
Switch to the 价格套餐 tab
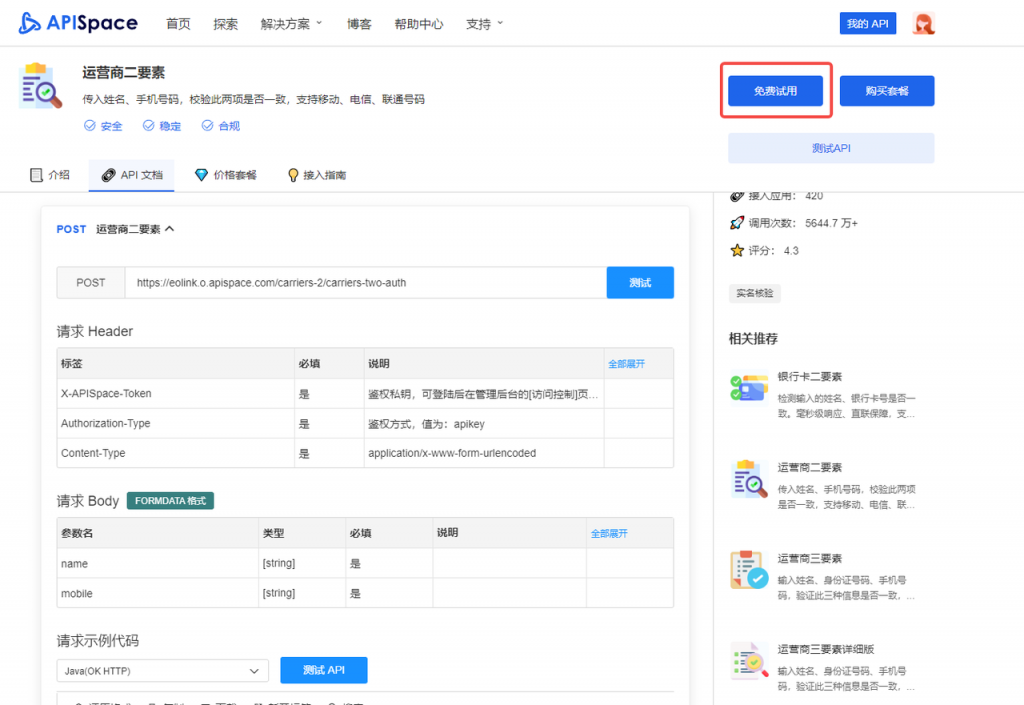coord(226,175)
